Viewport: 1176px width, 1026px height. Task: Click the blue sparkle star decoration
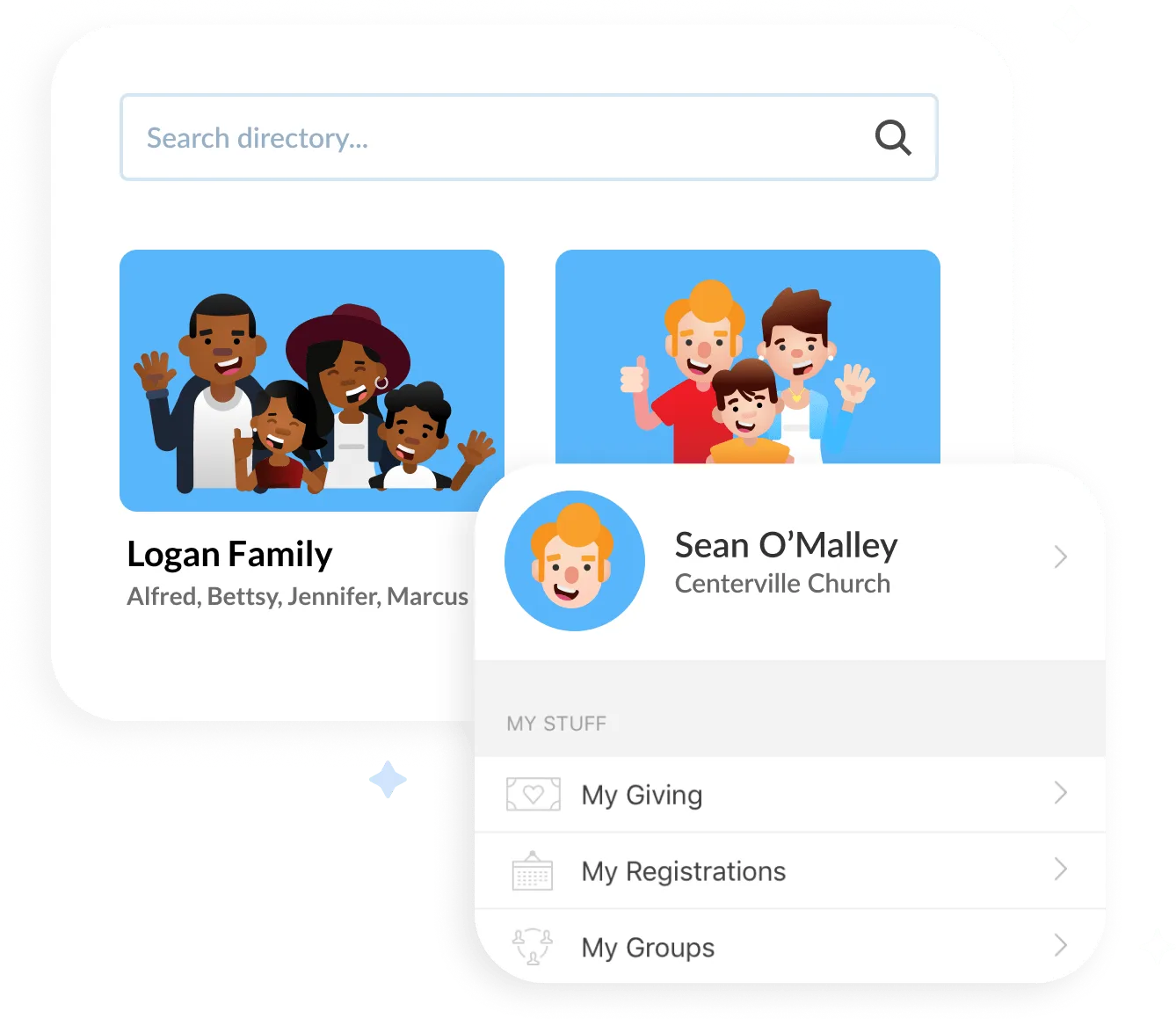pyautogui.click(x=388, y=779)
